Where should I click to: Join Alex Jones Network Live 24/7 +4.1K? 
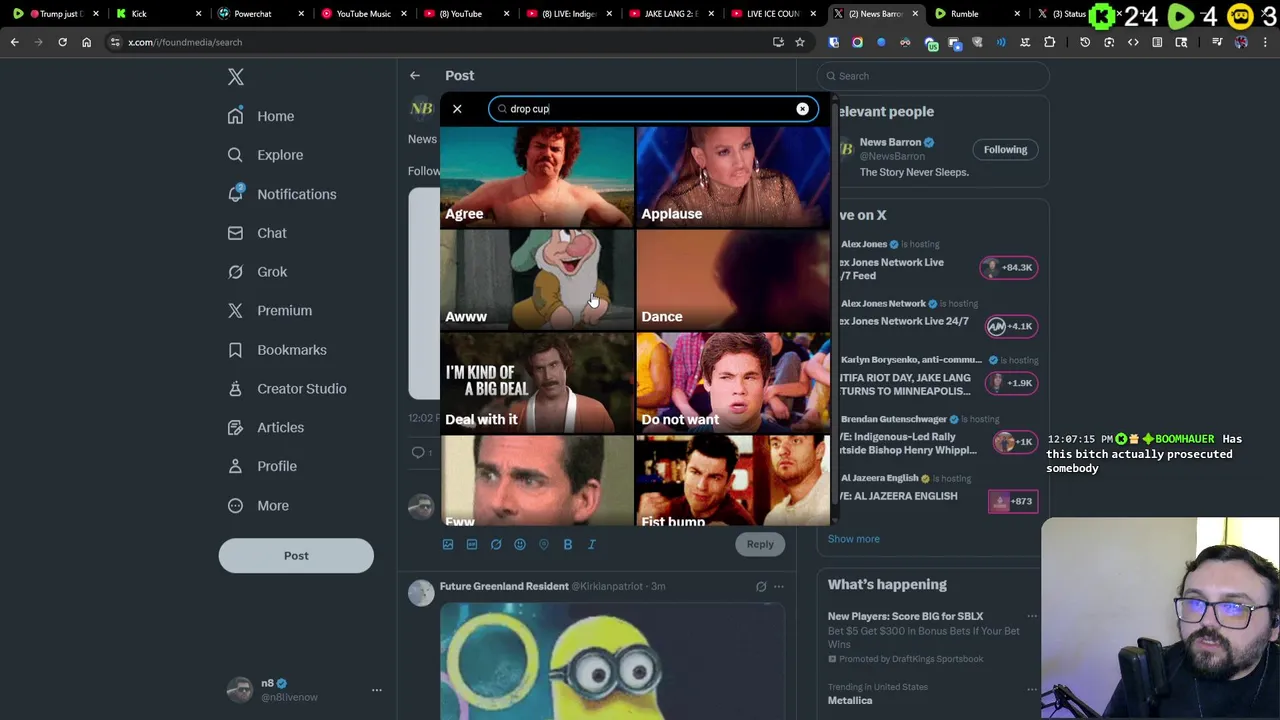(x=1009, y=326)
